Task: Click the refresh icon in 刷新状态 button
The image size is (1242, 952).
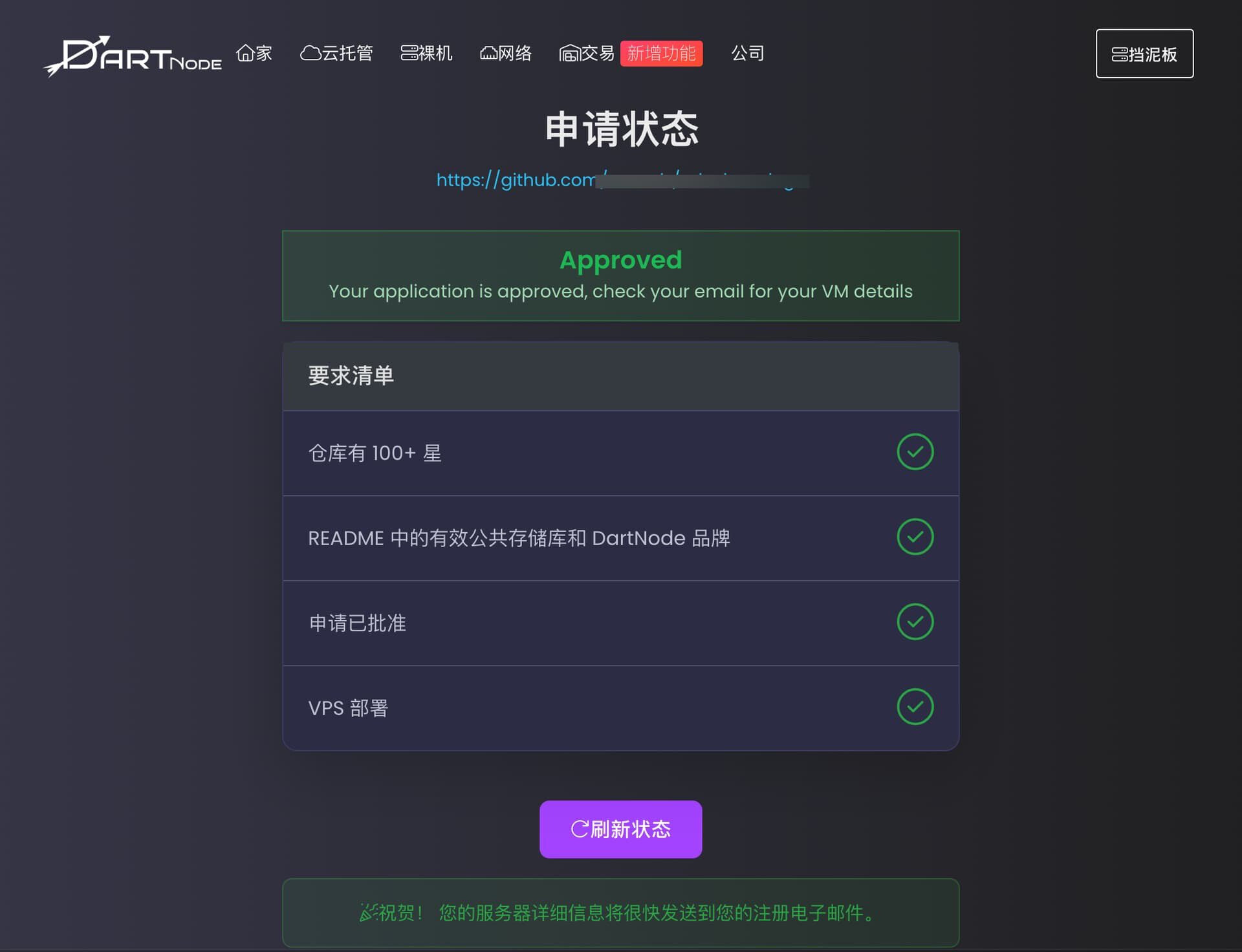Action: click(580, 829)
